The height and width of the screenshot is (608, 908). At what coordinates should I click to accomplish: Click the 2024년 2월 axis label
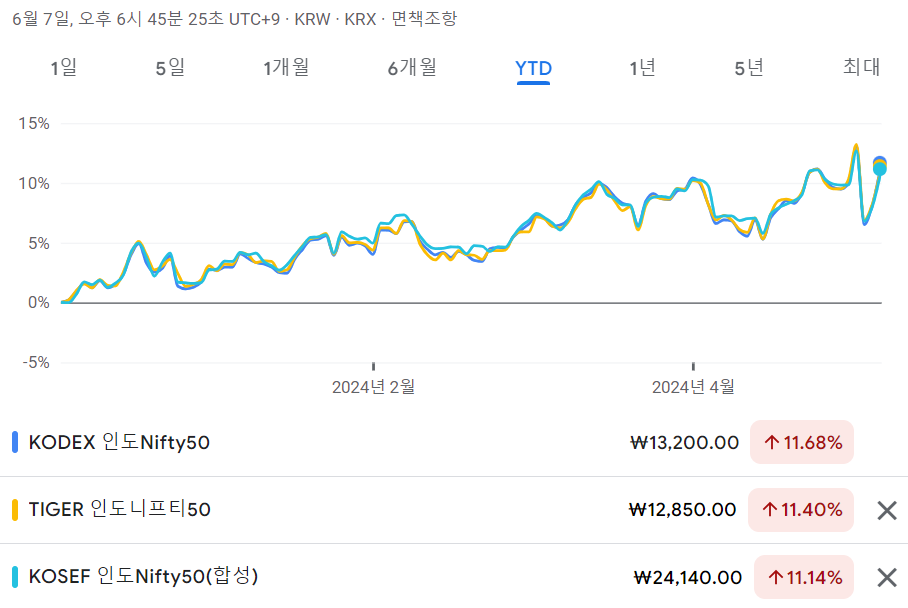pyautogui.click(x=374, y=387)
